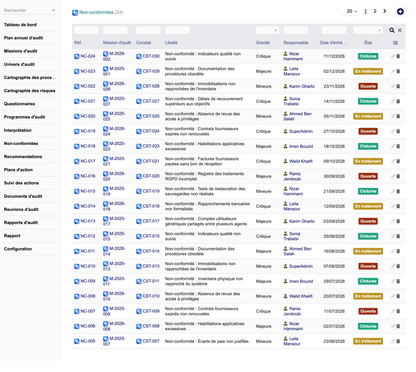
Task: Edit row NC-013 with pencil icon
Action: point(393,221)
